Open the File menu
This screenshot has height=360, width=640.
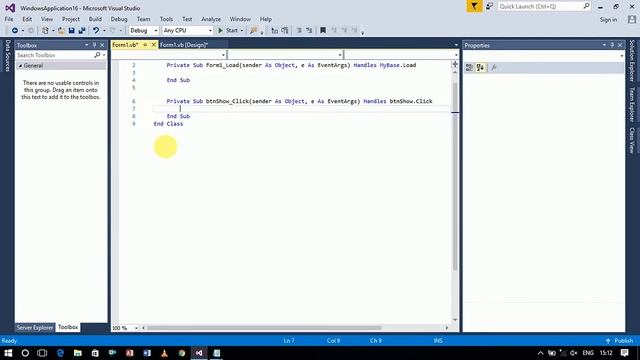[9, 19]
